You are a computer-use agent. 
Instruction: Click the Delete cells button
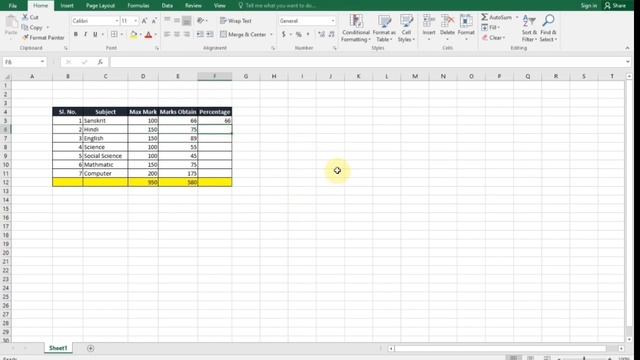(x=447, y=28)
